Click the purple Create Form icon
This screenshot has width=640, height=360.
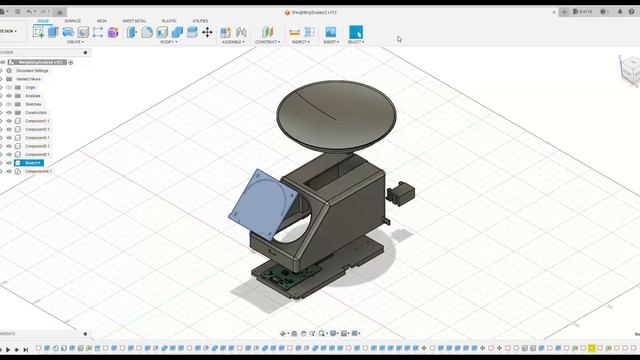pyautogui.click(x=113, y=32)
